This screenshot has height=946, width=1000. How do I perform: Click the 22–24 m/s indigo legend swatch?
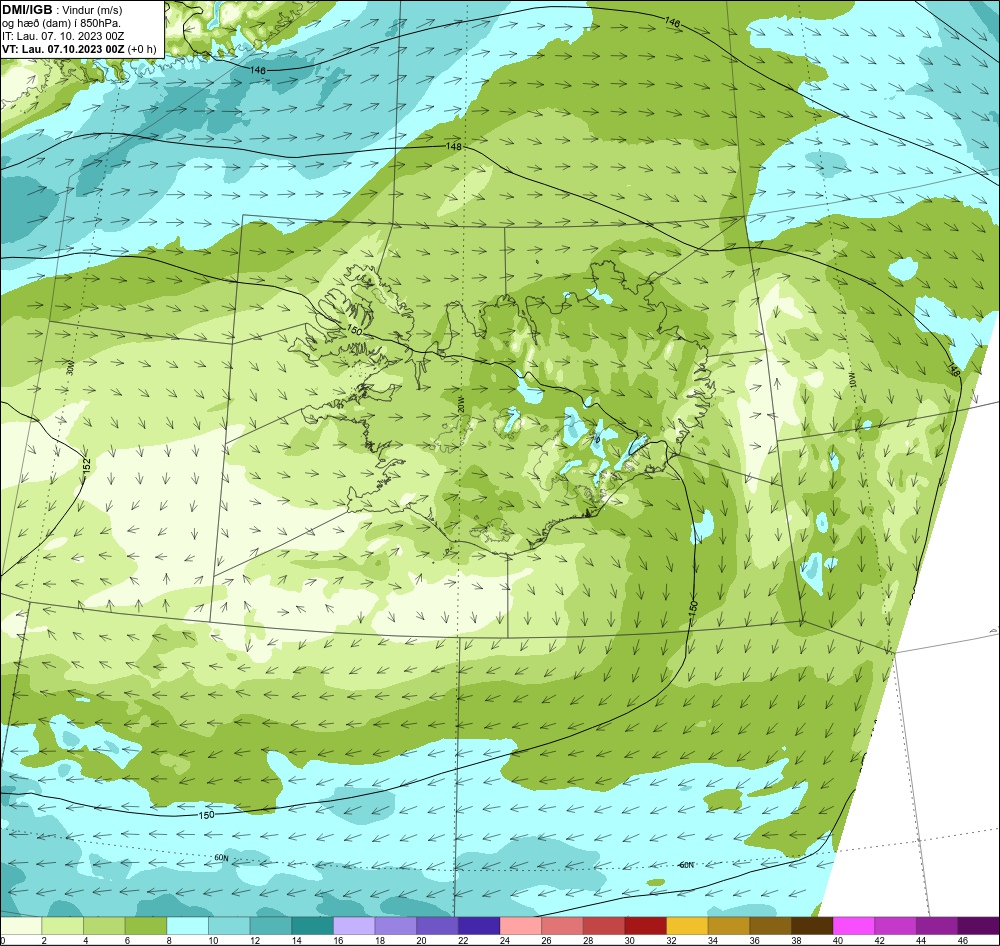pos(480,925)
